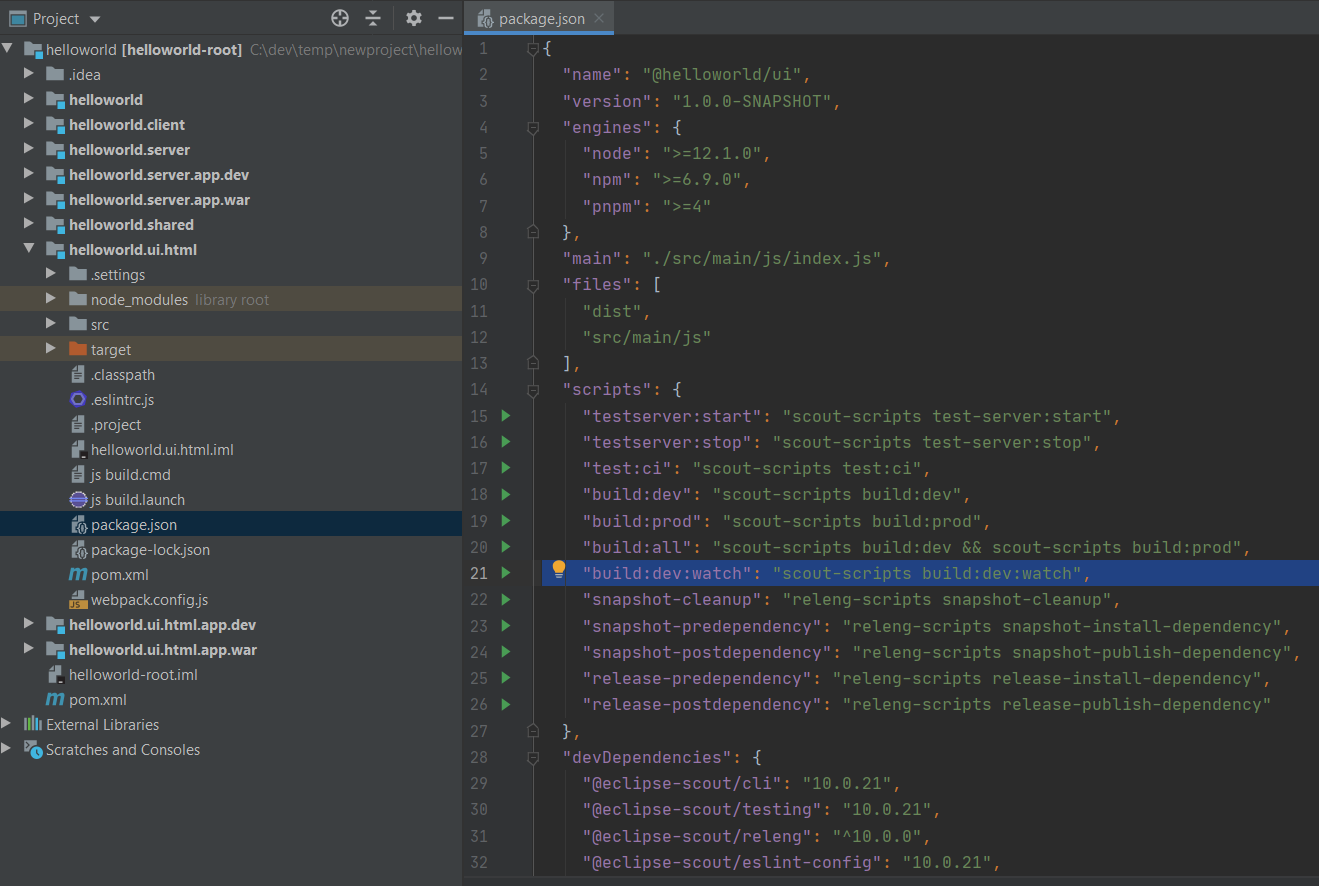The image size is (1319, 886).
Task: Click the yellow intention lightbulb icon
Action: (559, 570)
